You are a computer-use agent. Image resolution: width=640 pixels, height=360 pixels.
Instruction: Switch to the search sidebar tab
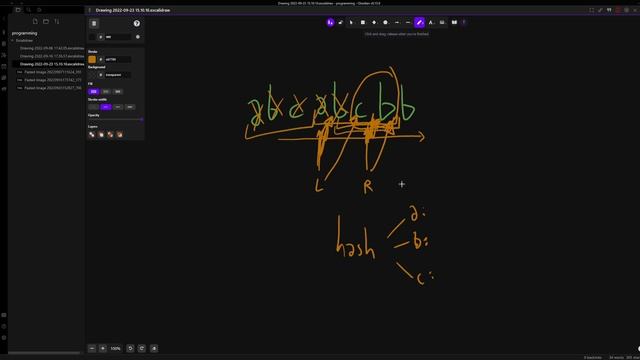[x=29, y=10]
